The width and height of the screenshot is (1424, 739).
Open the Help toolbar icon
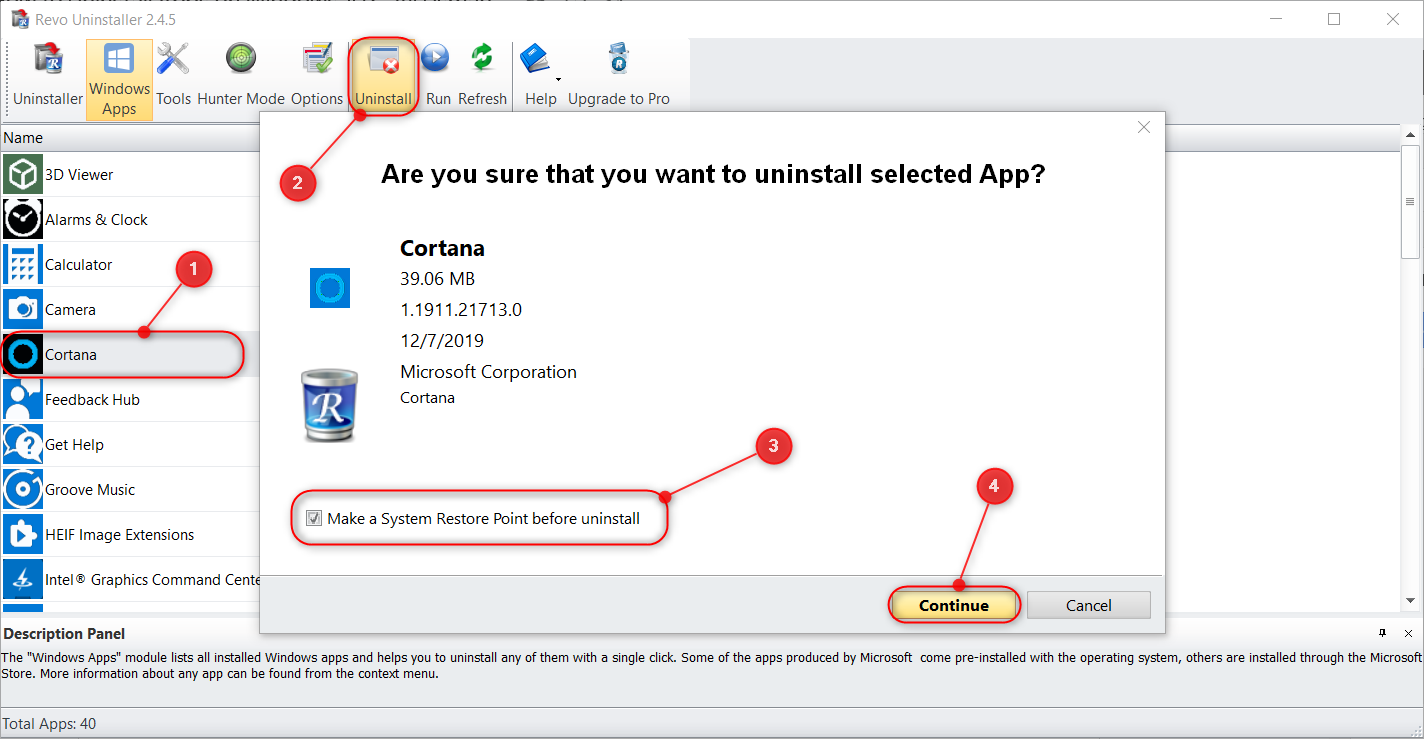538,75
